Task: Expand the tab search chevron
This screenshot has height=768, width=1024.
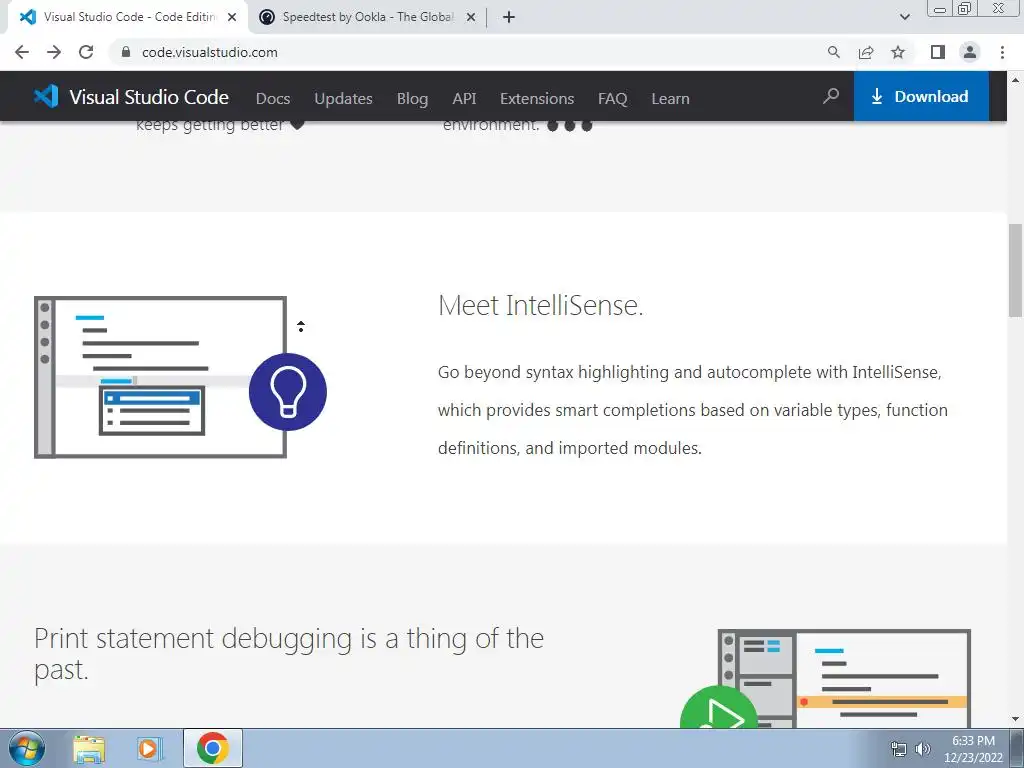Action: click(904, 18)
